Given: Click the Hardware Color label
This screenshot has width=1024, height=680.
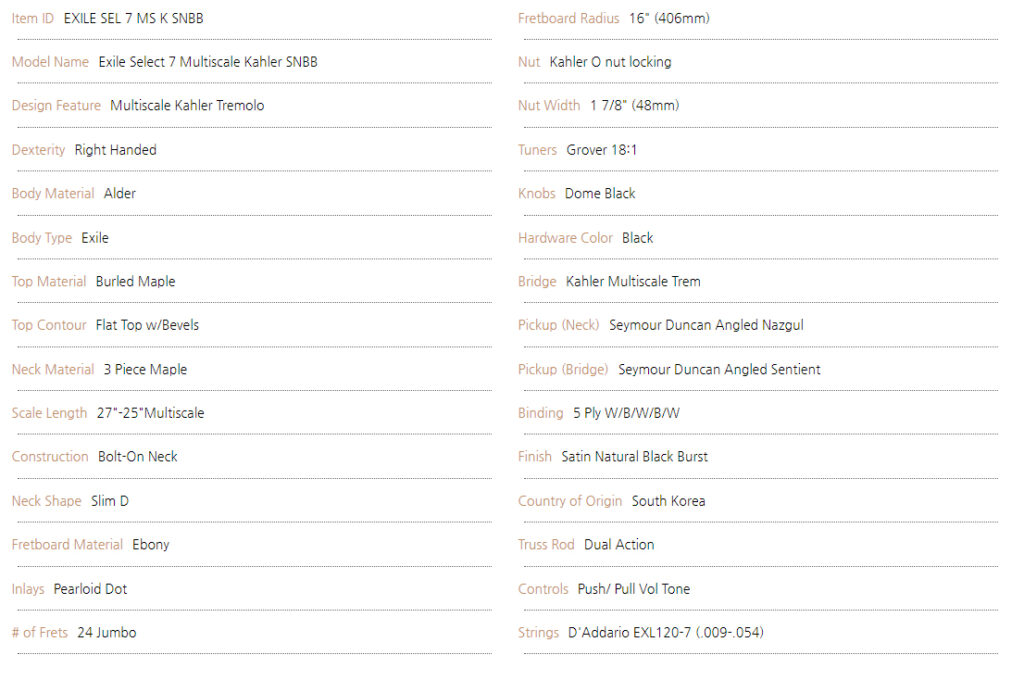Looking at the screenshot, I should coord(565,238).
